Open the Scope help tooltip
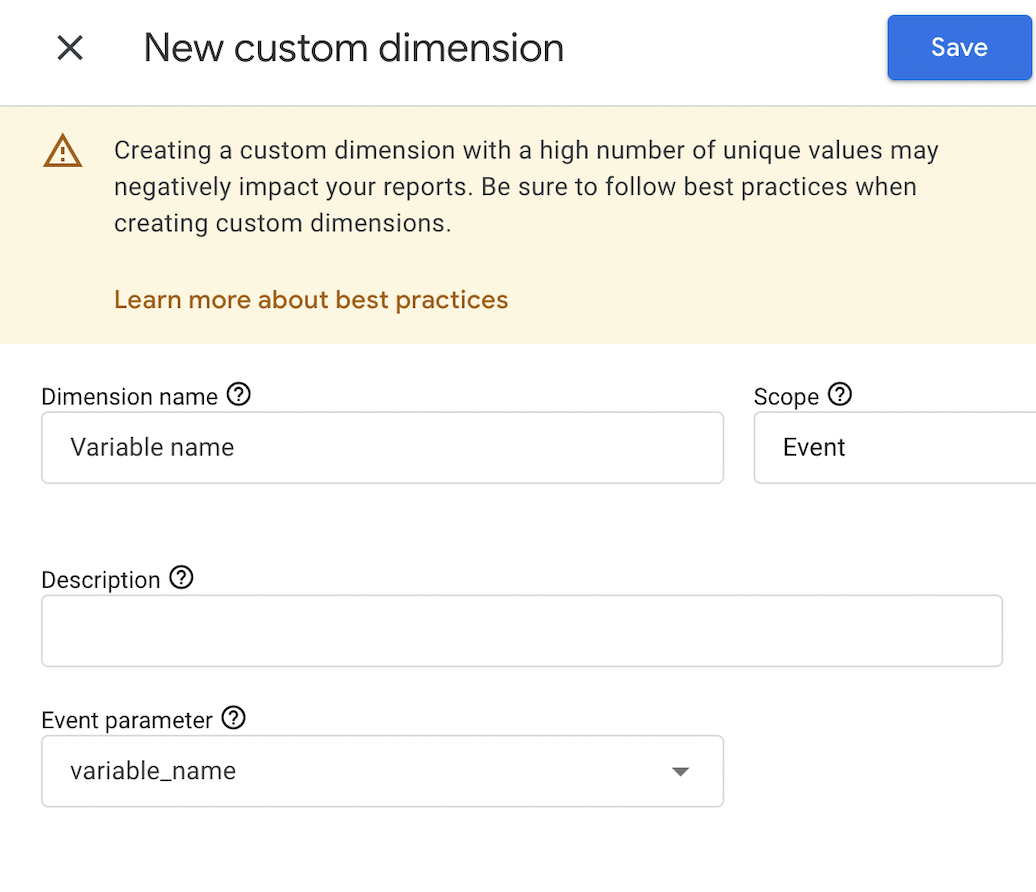Screen dimensions: 1036x892 pyautogui.click(x=841, y=395)
